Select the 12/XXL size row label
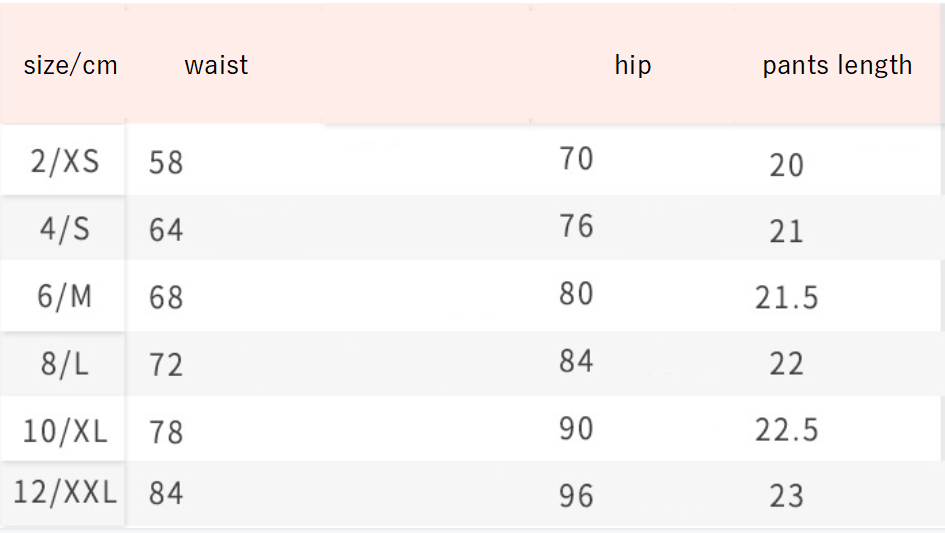This screenshot has height=533, width=945. click(65, 493)
